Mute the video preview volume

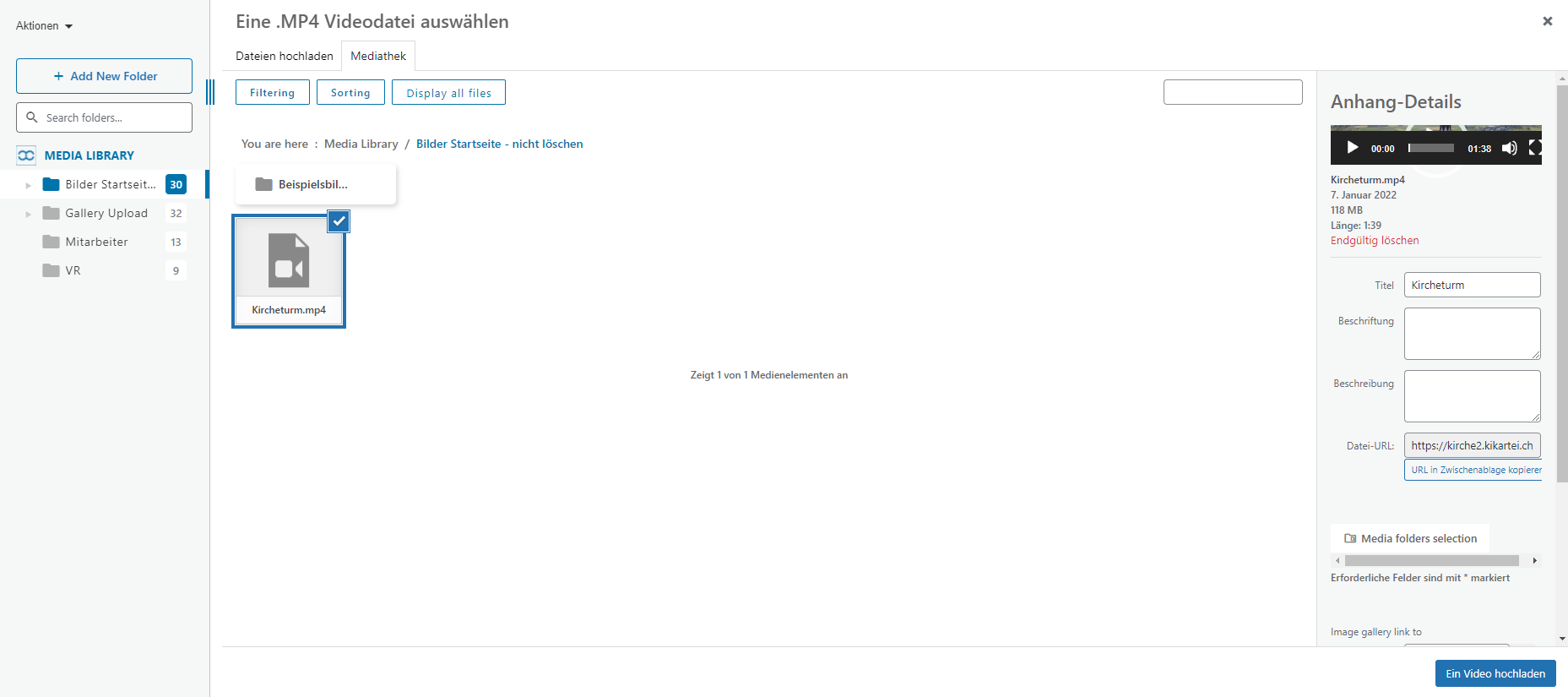[1509, 148]
